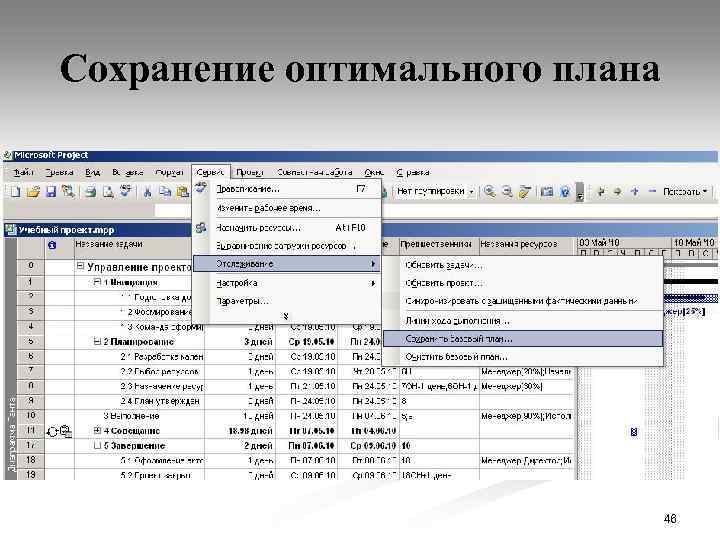720x540 pixels.
Task: Click the Copy Picture camera icon
Action: (546, 191)
